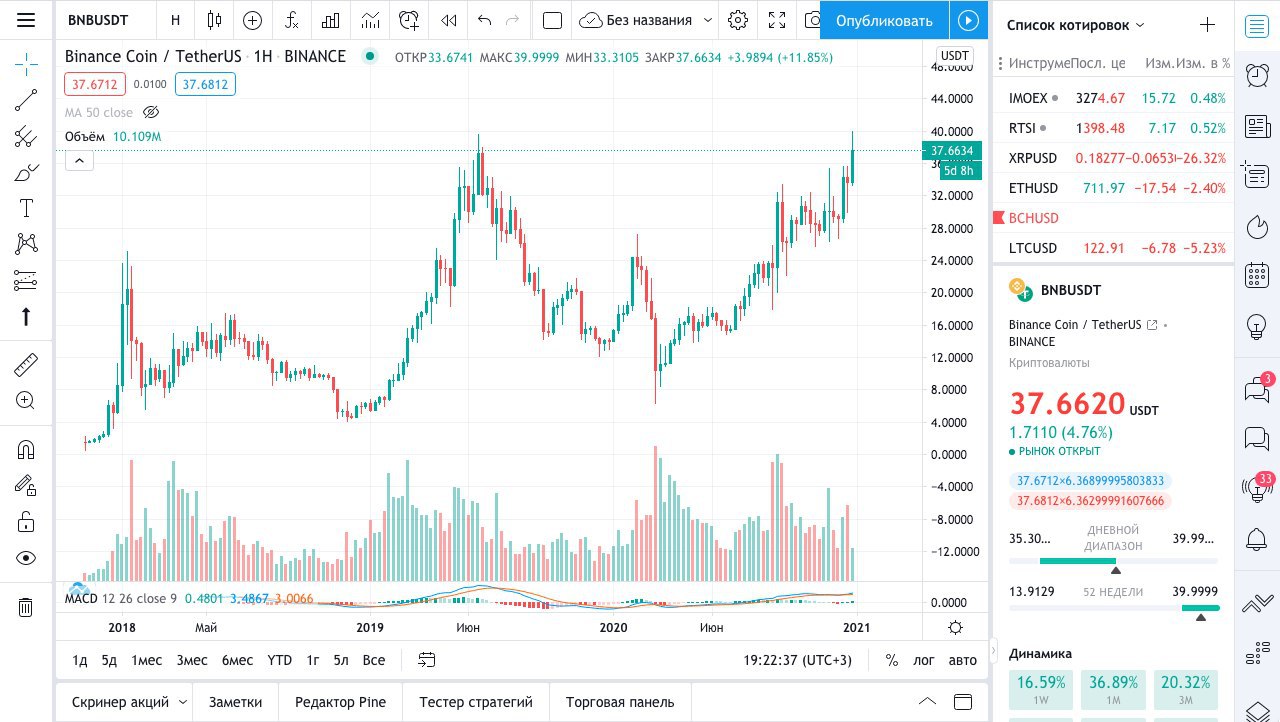Activate the zoom-in tool
Viewport: 1280px width, 722px height.
coord(26,401)
